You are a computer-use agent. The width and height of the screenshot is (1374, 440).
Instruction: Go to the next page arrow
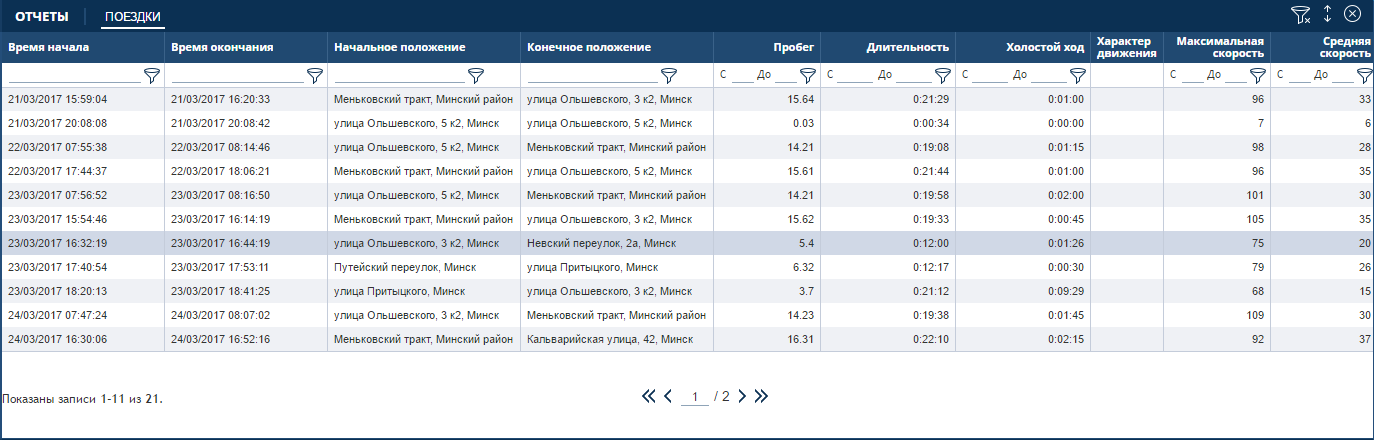pos(742,396)
